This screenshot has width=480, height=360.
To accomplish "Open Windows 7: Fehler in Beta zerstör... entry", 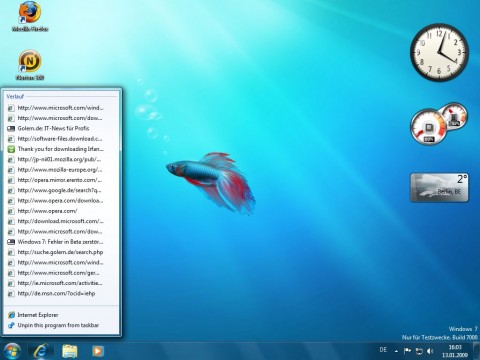I will point(61,242).
